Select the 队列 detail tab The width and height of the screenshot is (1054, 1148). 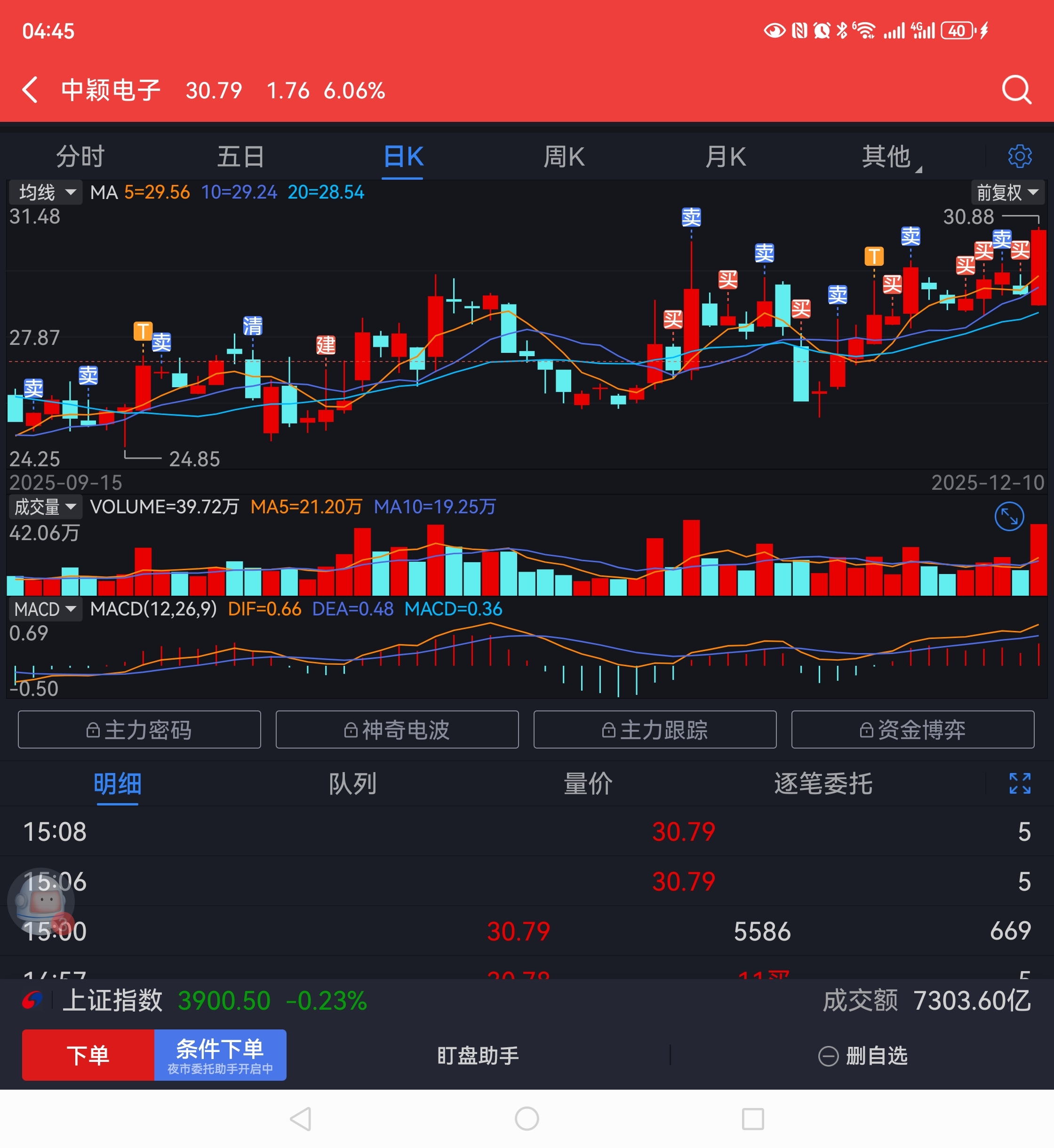tap(352, 783)
